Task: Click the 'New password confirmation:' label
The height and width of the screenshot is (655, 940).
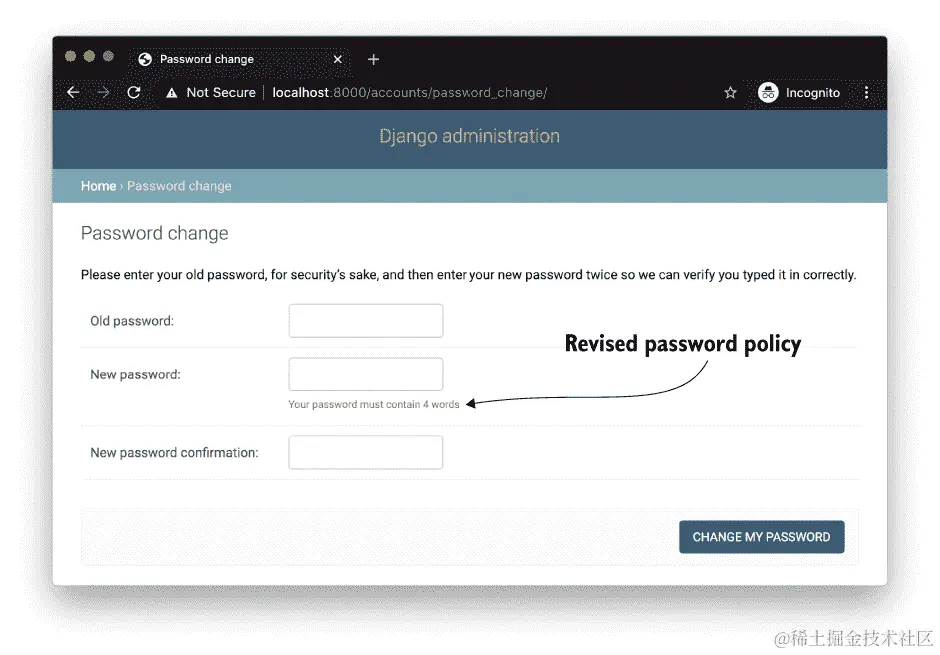Action: point(174,452)
